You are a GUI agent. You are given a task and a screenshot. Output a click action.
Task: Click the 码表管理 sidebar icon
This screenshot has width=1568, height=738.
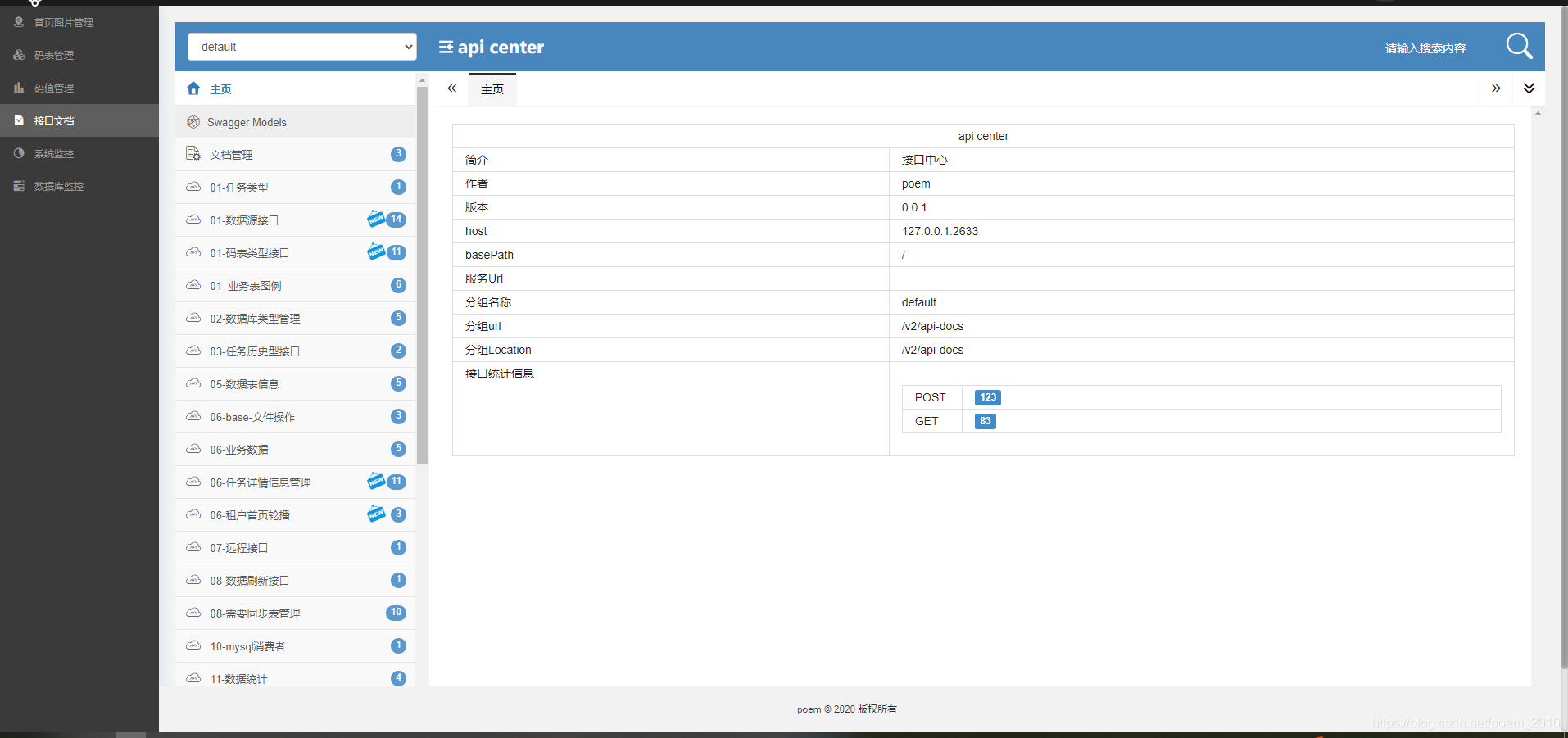coord(19,55)
